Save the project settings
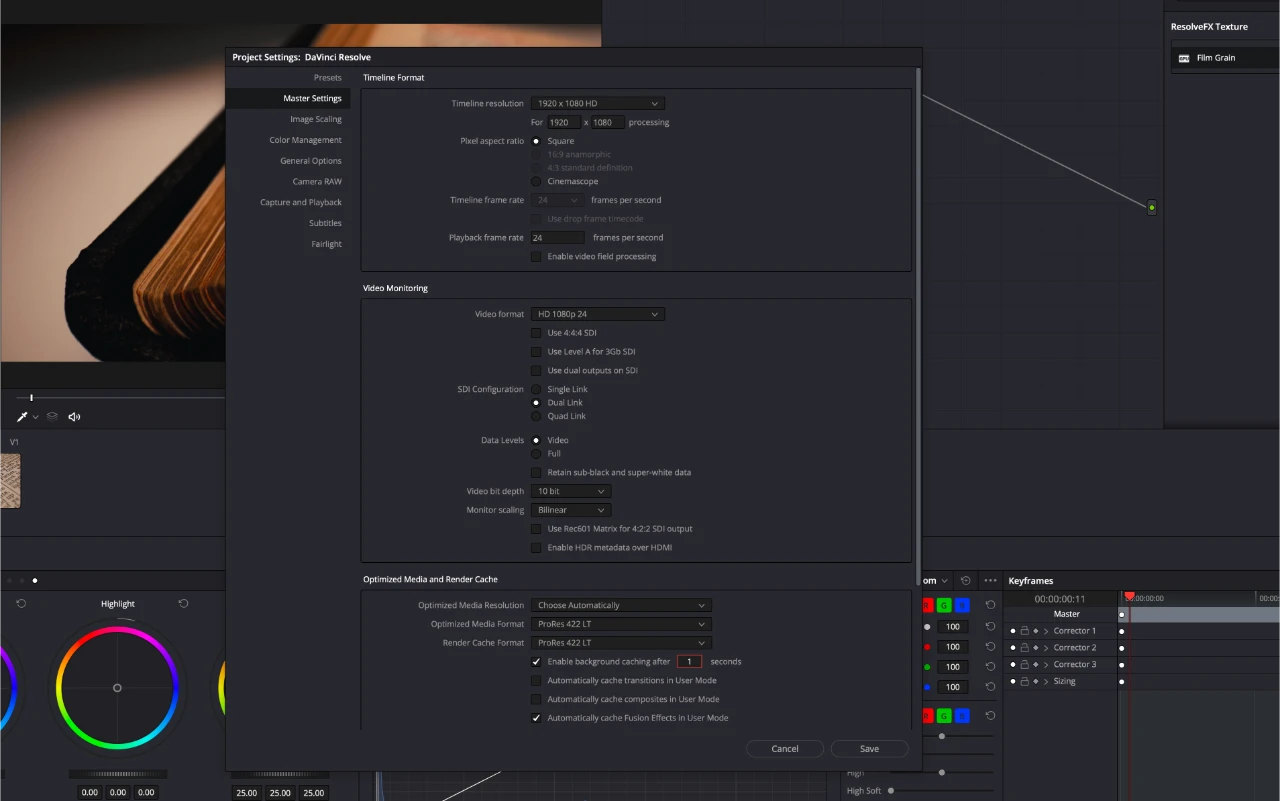 [x=869, y=748]
